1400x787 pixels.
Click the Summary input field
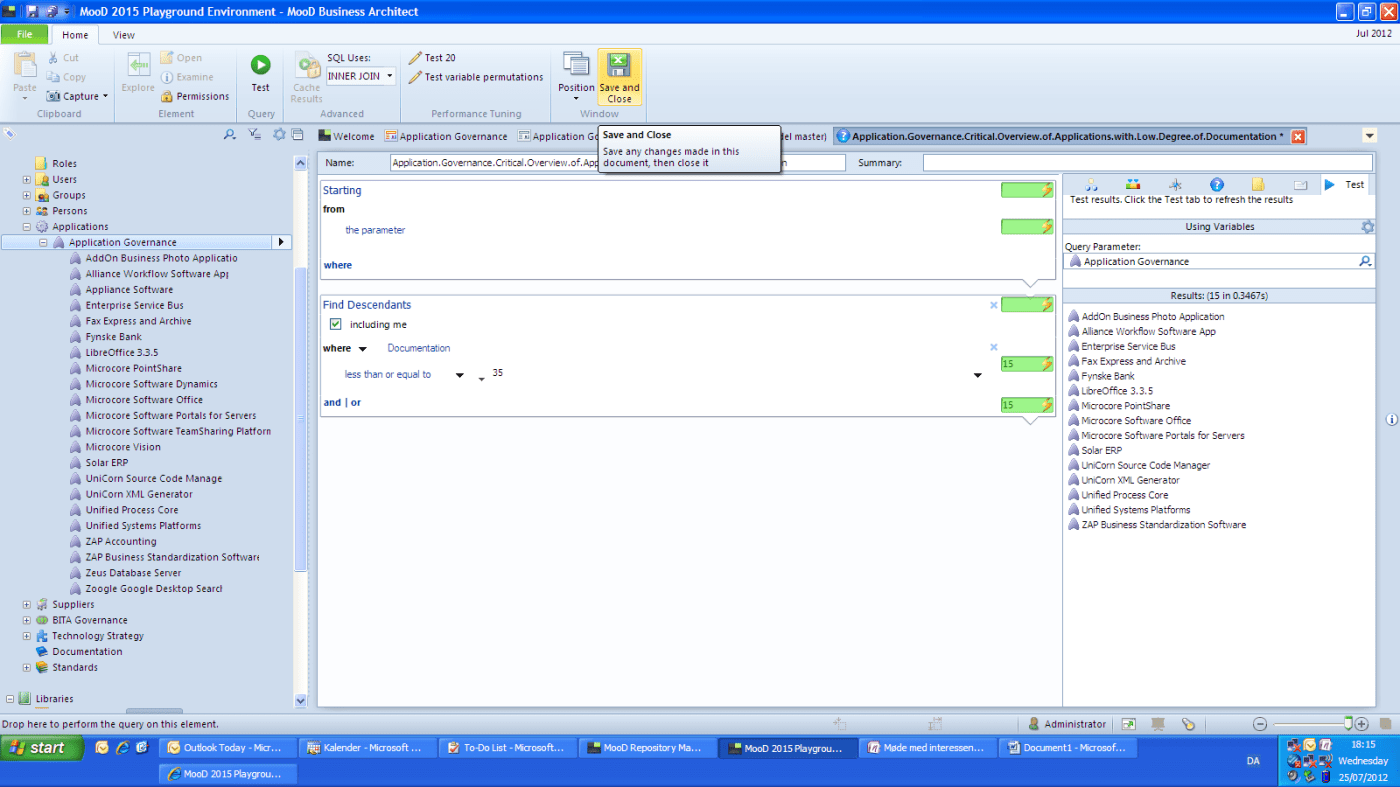[1146, 162]
